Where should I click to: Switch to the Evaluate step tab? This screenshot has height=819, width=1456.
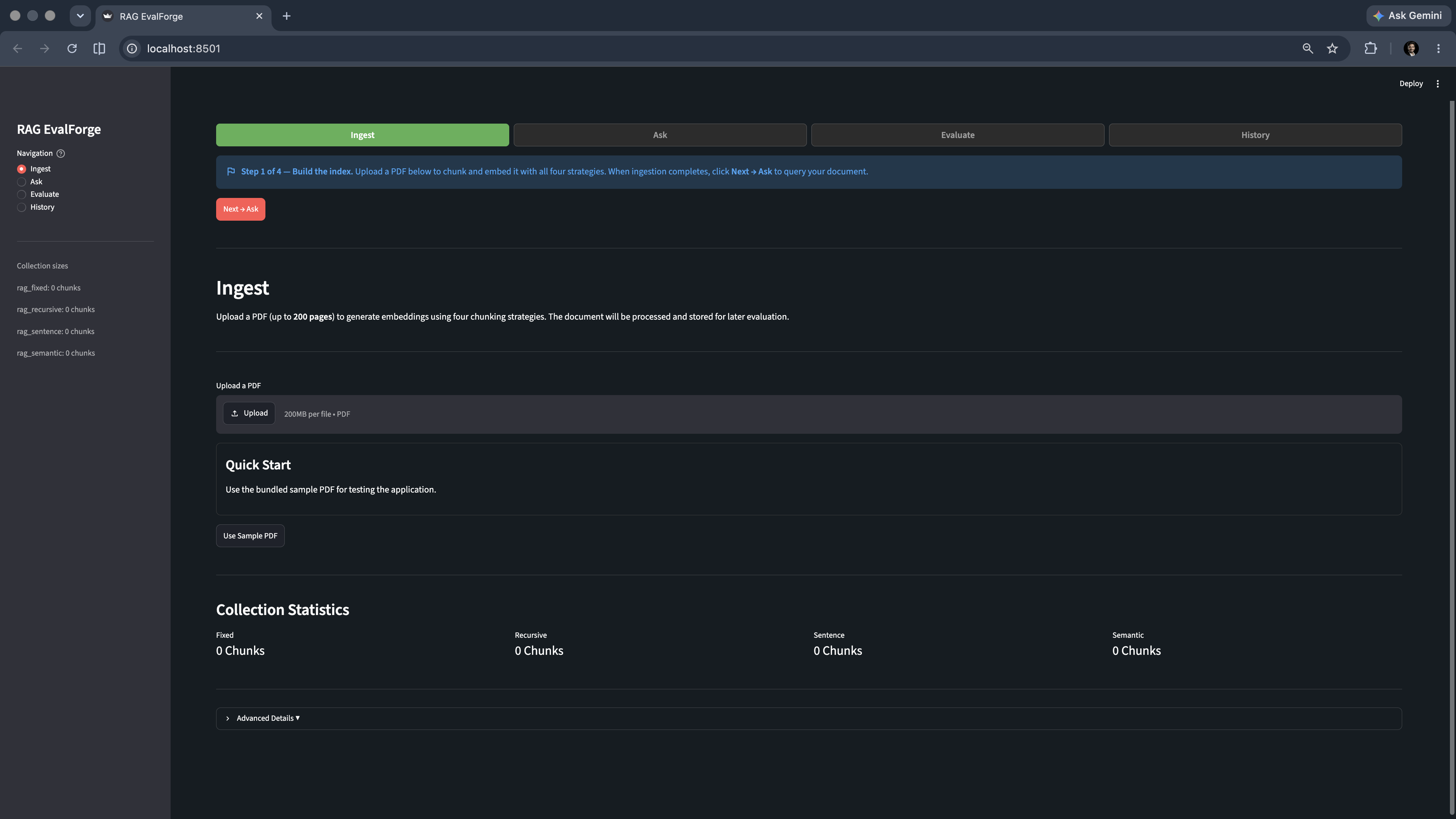point(957,135)
